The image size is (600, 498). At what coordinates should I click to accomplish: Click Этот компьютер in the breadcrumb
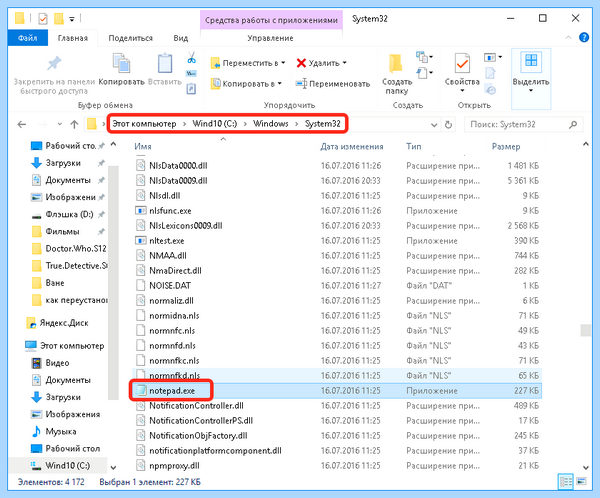tap(144, 124)
